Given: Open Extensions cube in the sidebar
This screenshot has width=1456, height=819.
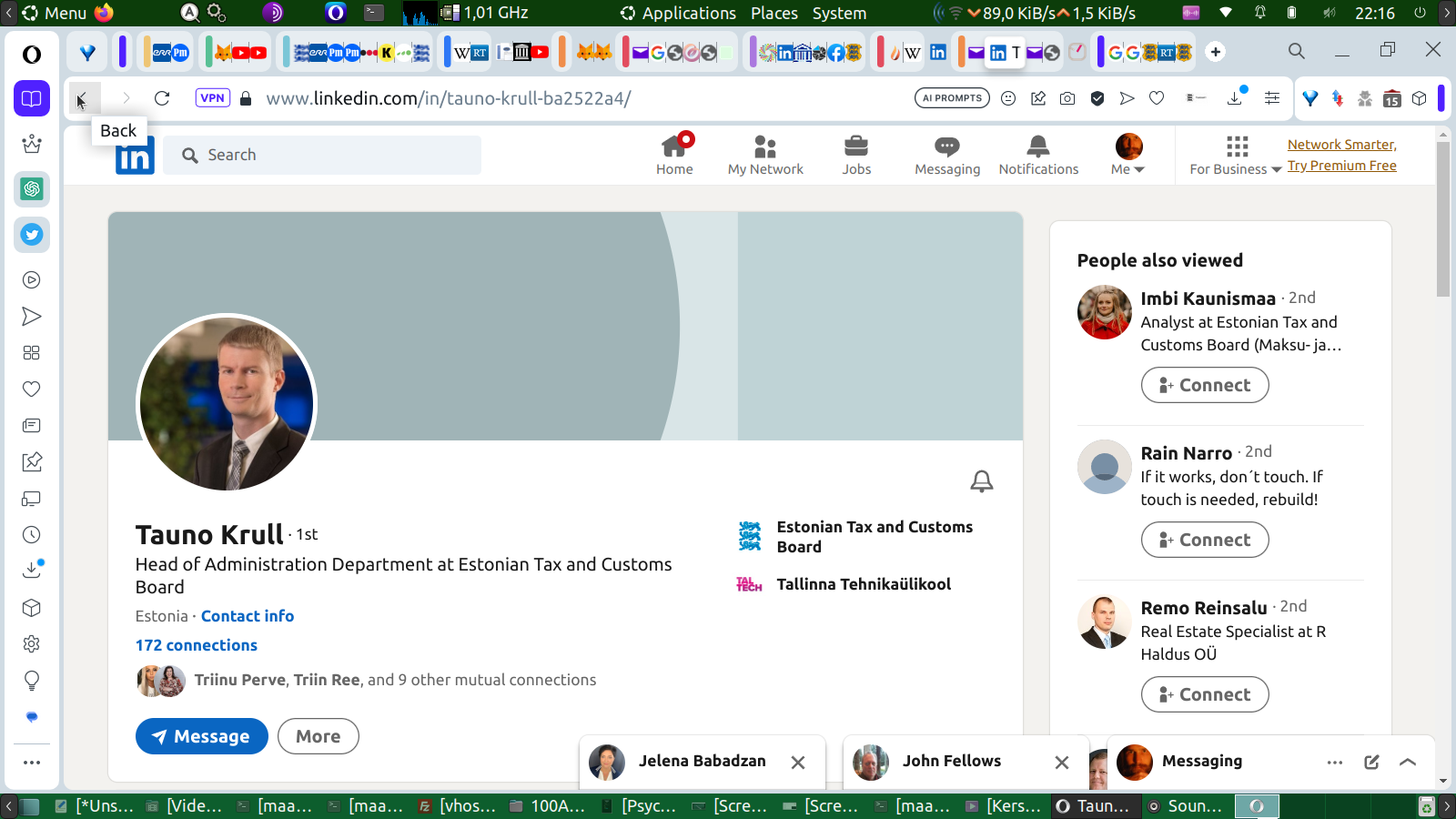Looking at the screenshot, I should click(32, 608).
